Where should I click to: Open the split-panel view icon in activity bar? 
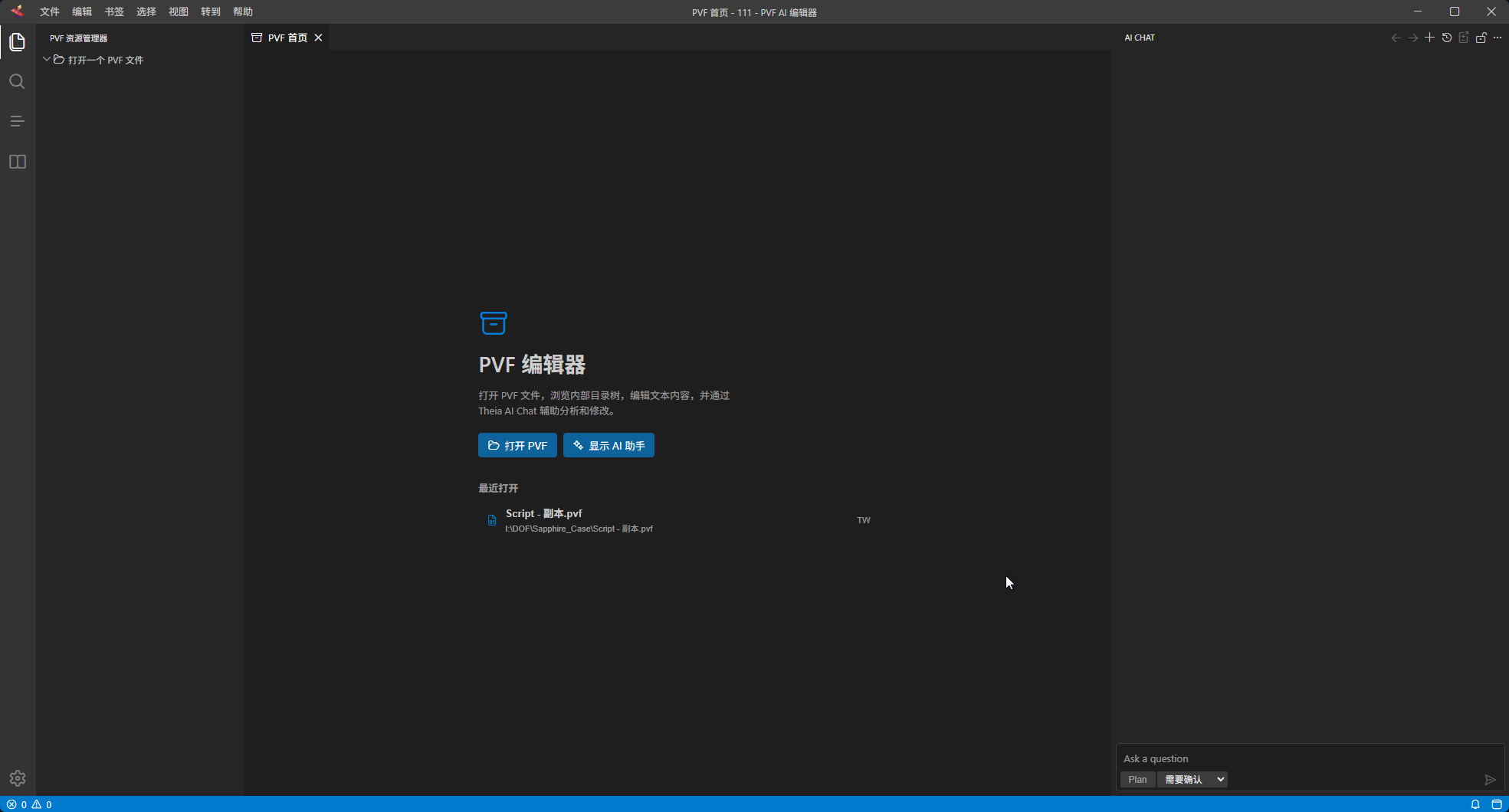(x=17, y=162)
